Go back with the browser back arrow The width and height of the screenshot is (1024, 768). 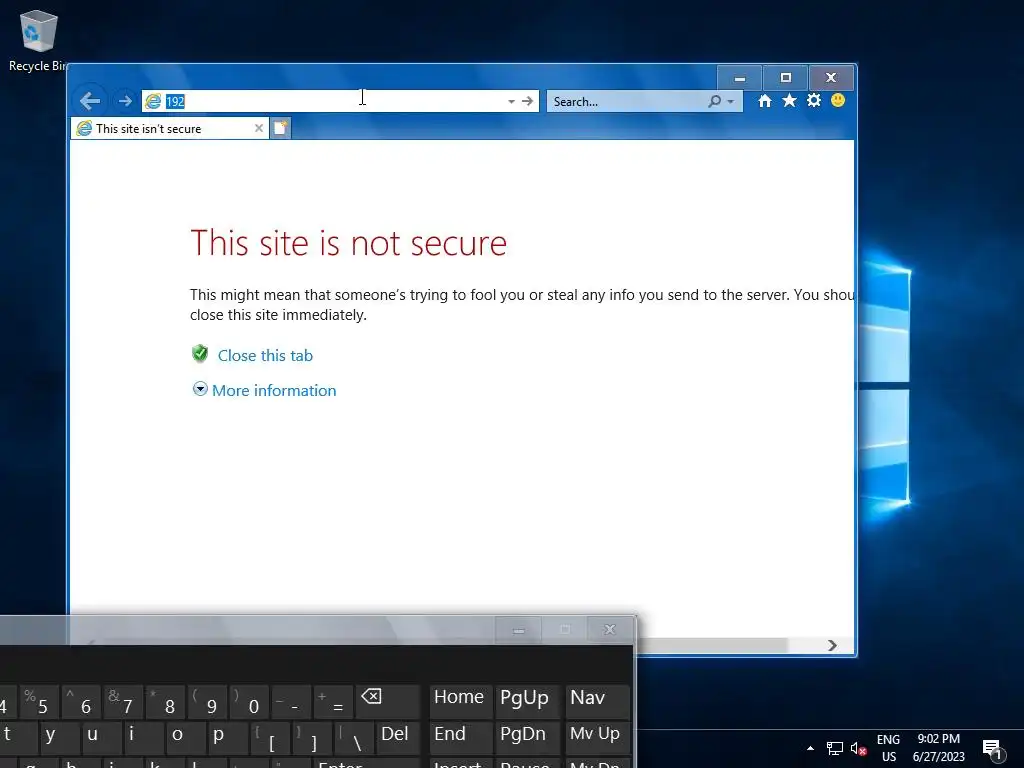90,101
